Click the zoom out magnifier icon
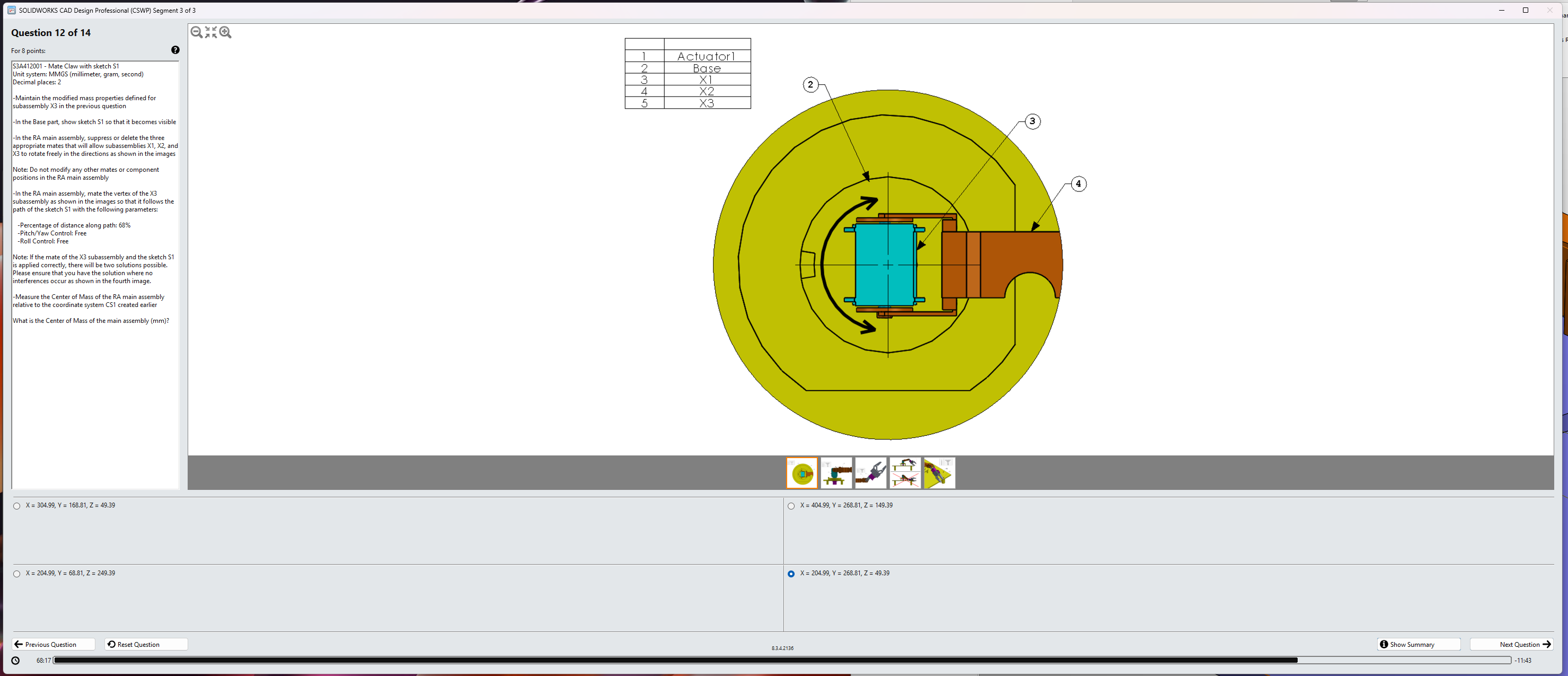 tap(196, 32)
